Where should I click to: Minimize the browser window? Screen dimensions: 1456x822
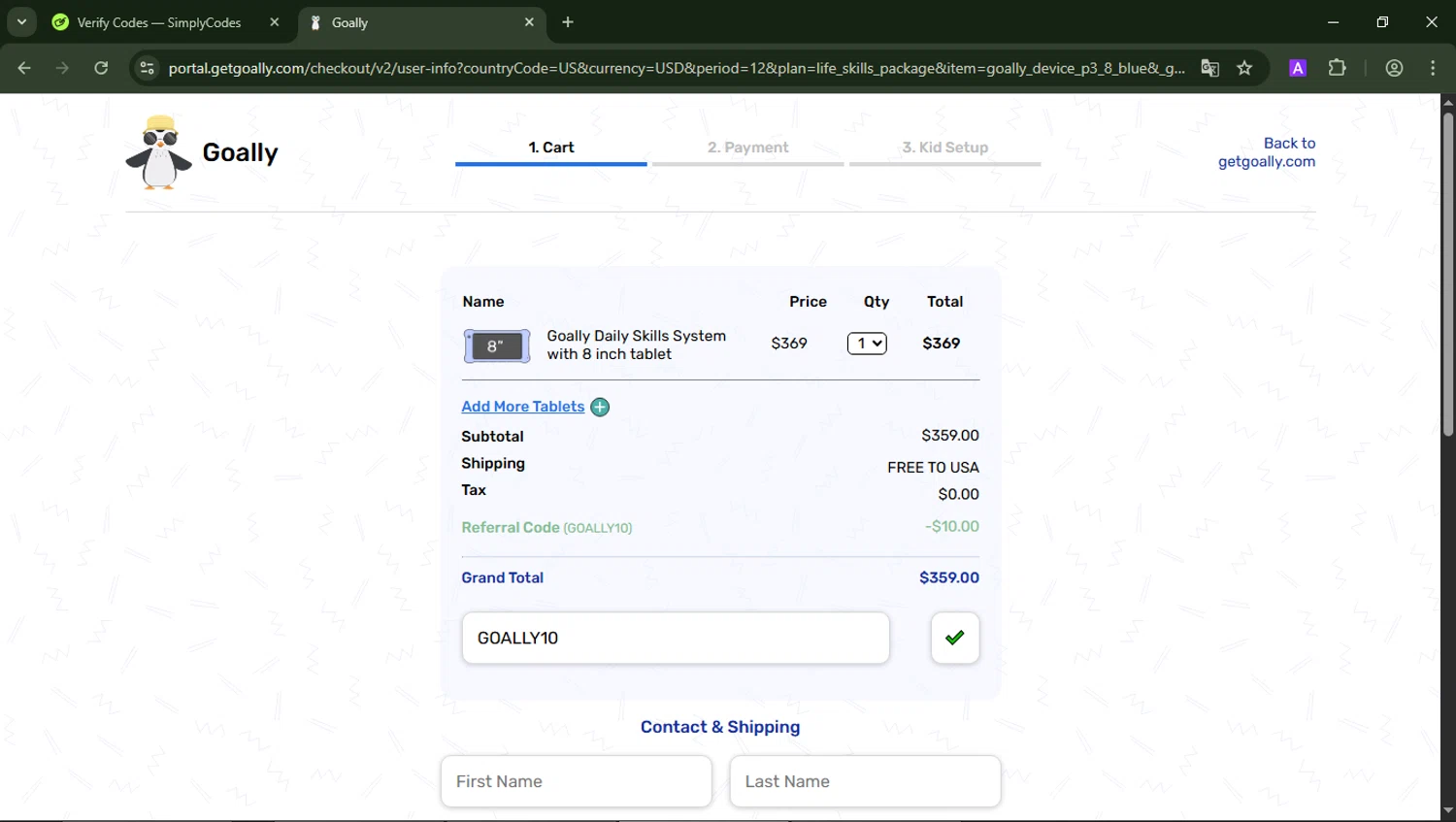1334,22
